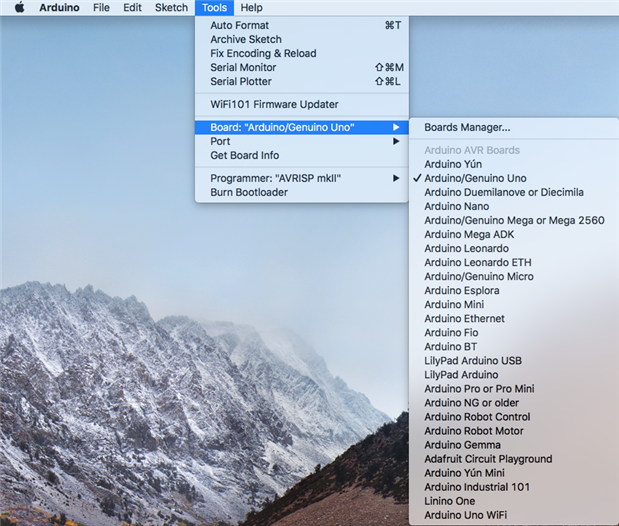619x526 pixels.
Task: Pick Arduino Pro or Pro Mini
Action: point(514,389)
